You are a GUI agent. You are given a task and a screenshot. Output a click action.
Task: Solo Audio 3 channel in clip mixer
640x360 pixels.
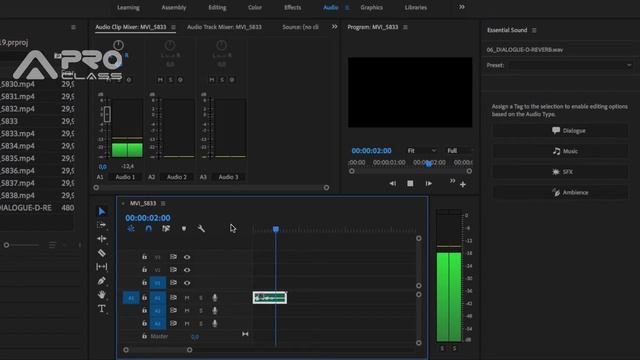click(222, 80)
